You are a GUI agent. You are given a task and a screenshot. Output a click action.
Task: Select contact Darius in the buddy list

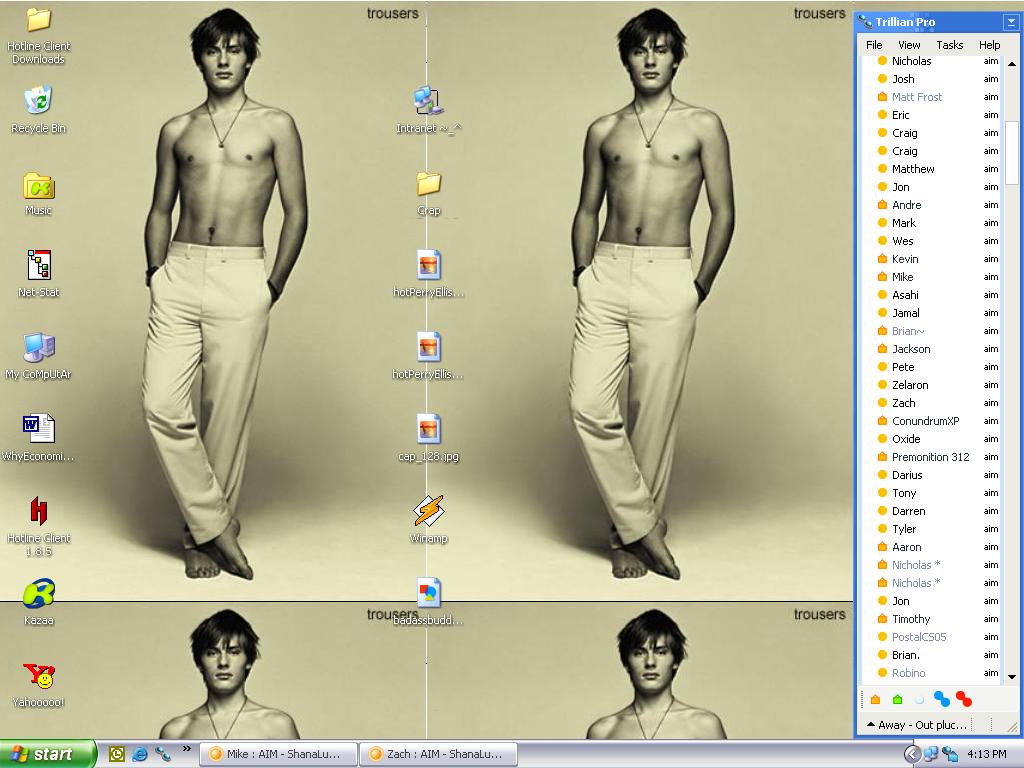[x=930, y=475]
